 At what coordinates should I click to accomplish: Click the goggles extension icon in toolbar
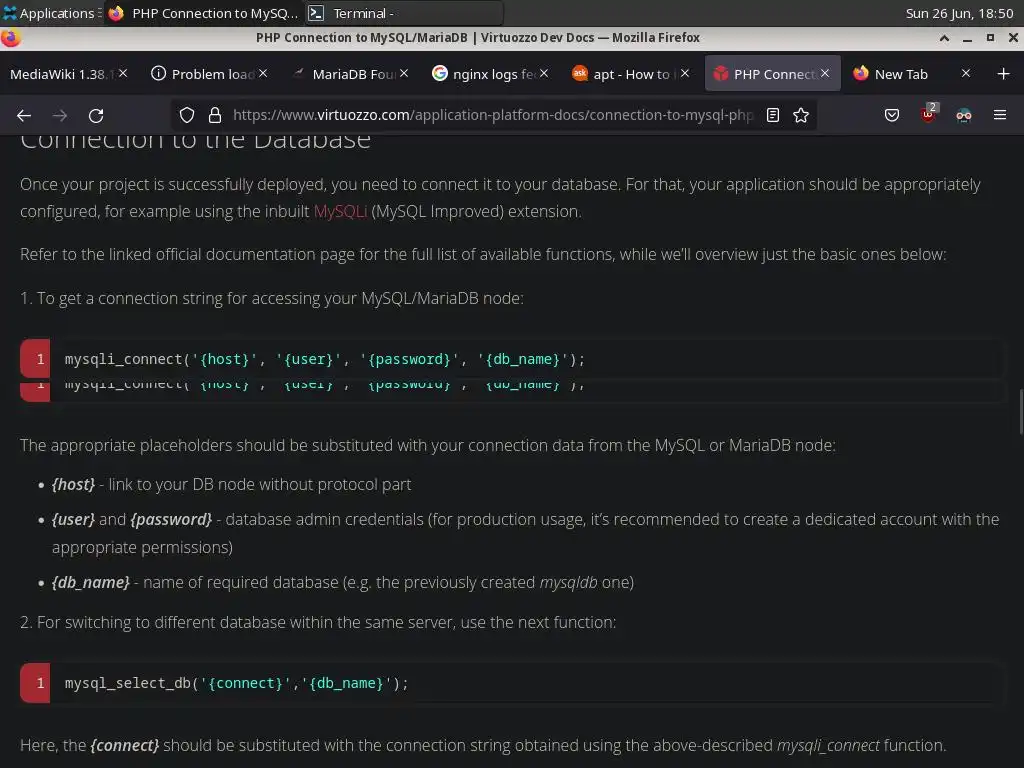[x=964, y=116]
